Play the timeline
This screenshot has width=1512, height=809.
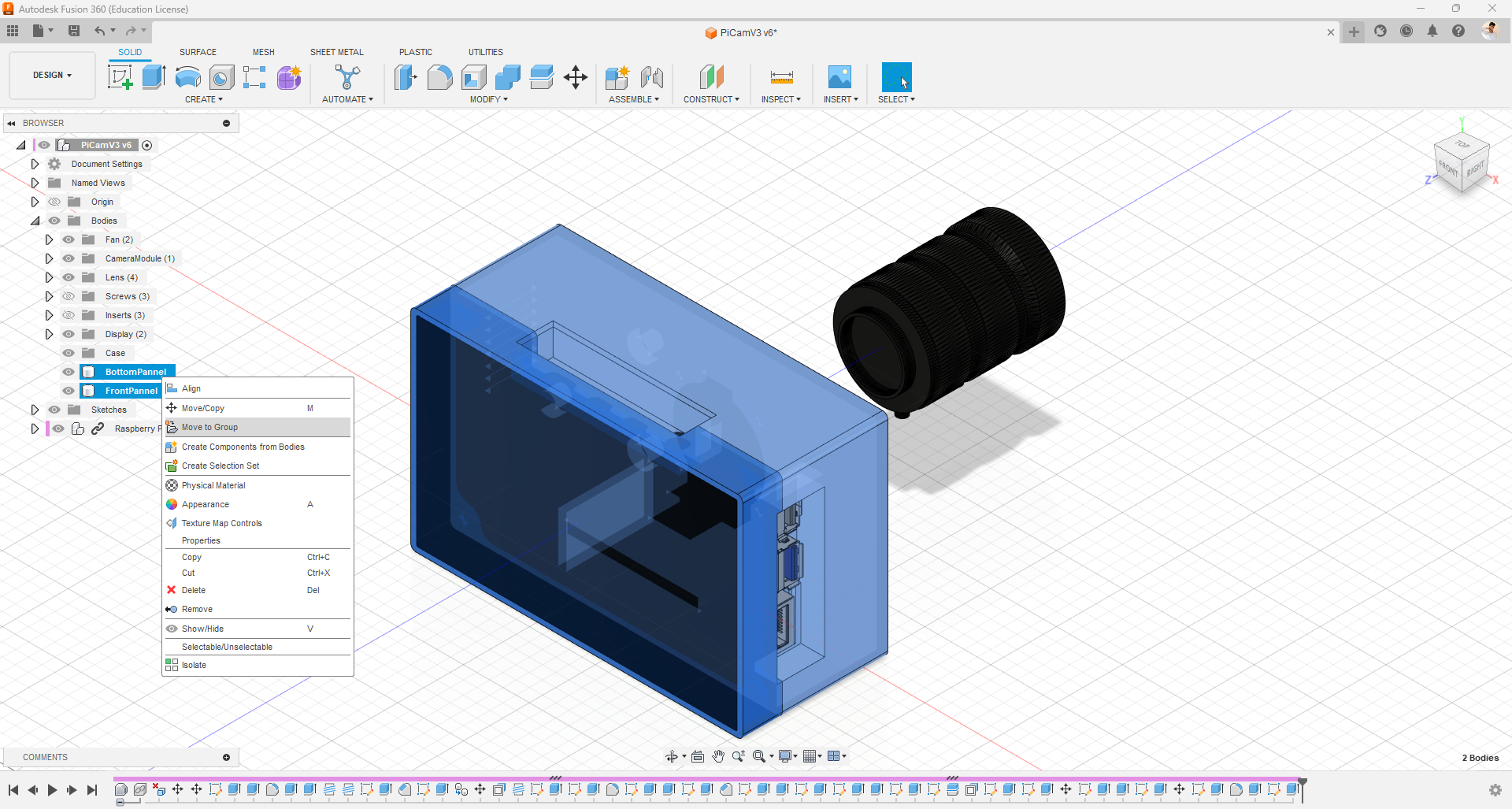pos(52,790)
